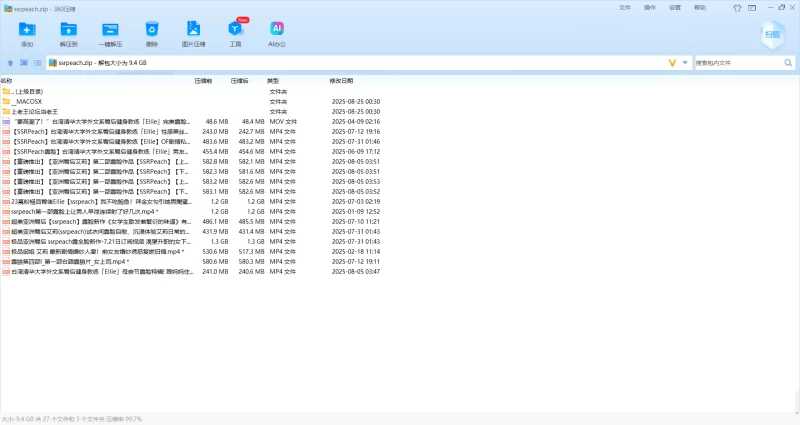
Task: Open the skin (shirt) icon in title bar
Action: [x=737, y=8]
